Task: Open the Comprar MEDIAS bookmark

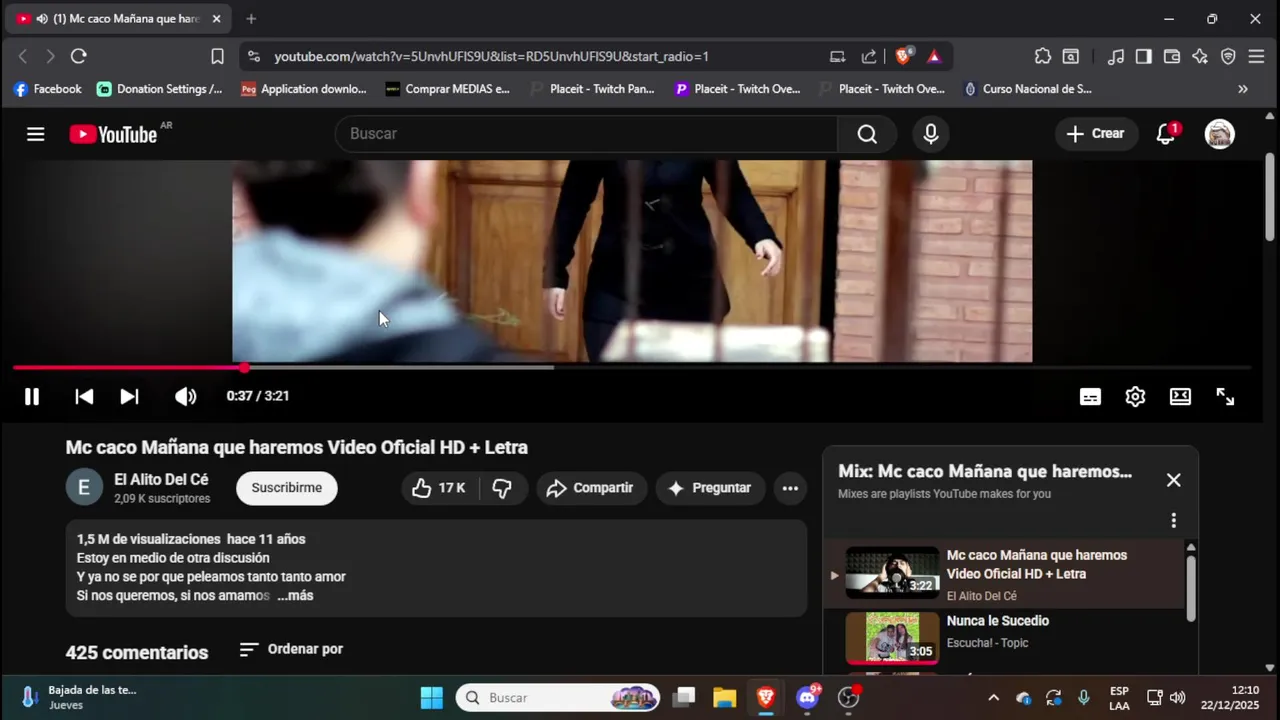Action: click(x=447, y=89)
